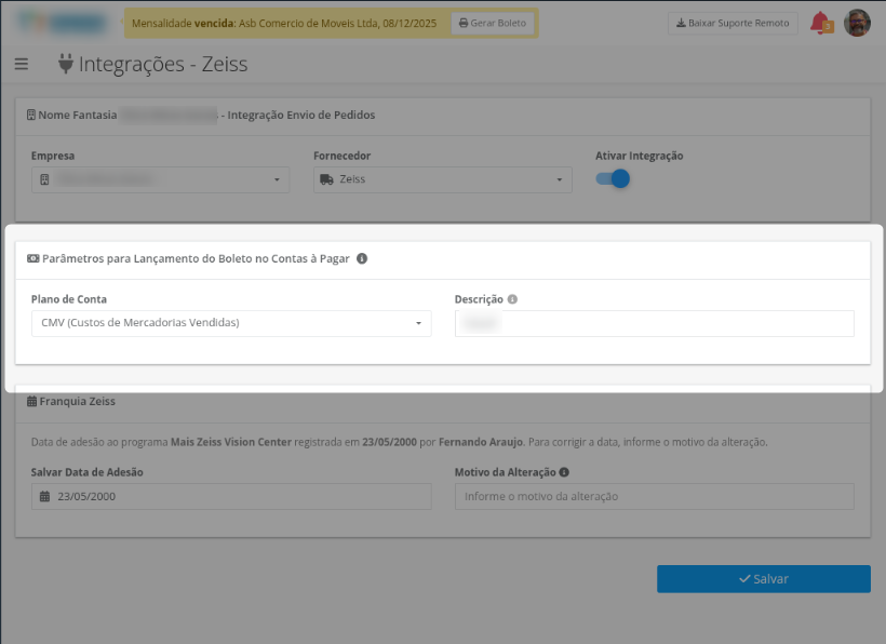The width and height of the screenshot is (886, 644).
Task: Click the calendar icon in Data de Adesão
Action: coord(45,497)
